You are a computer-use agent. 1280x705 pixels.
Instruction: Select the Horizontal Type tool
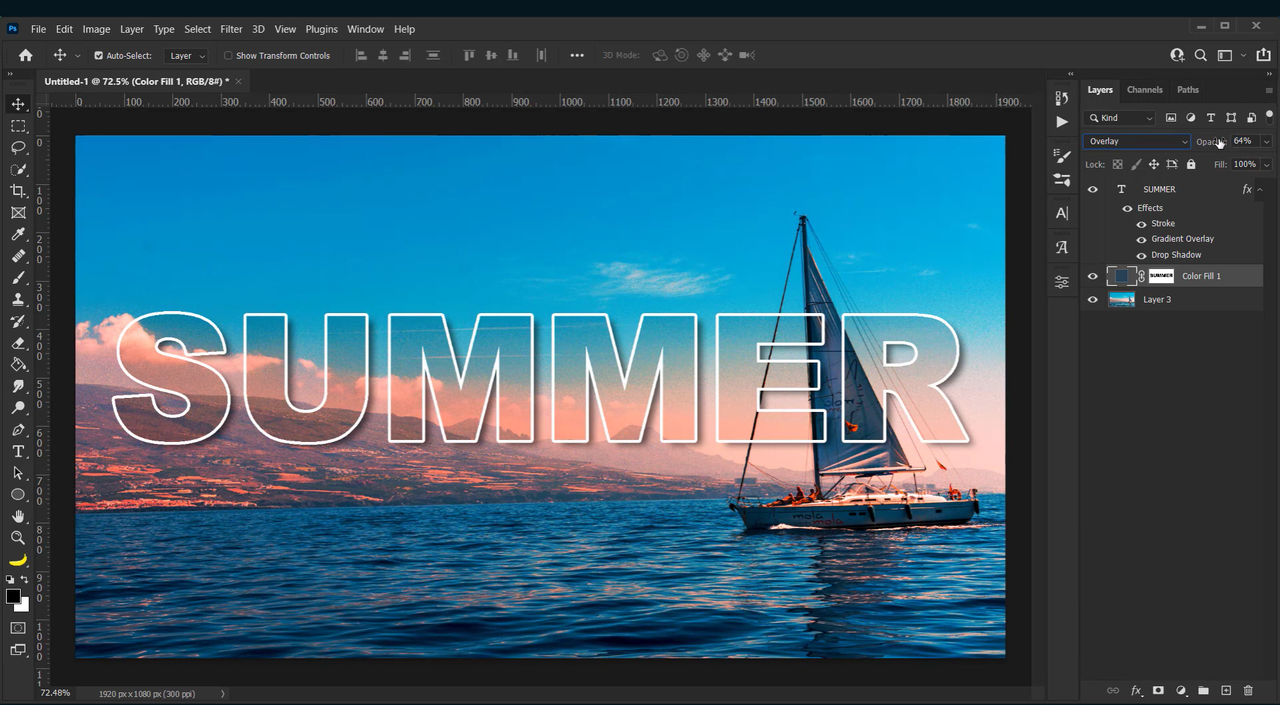[x=18, y=452]
